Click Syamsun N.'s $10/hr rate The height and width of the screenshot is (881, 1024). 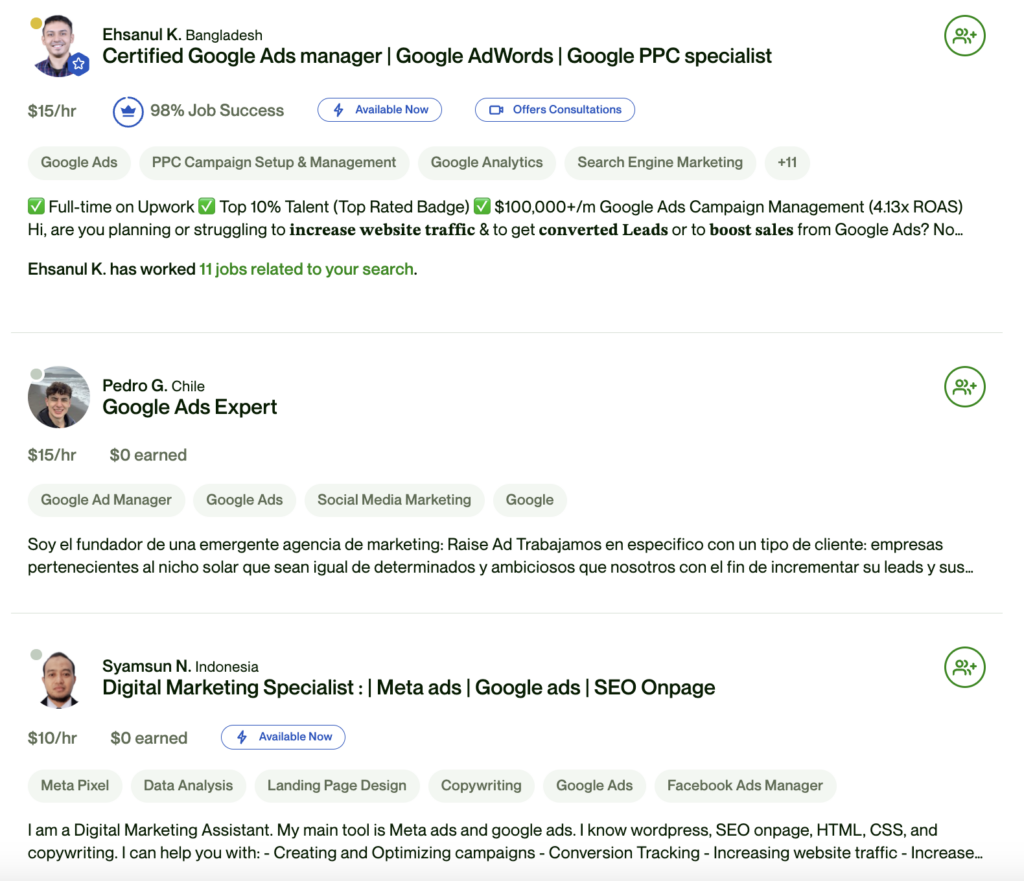click(x=52, y=738)
